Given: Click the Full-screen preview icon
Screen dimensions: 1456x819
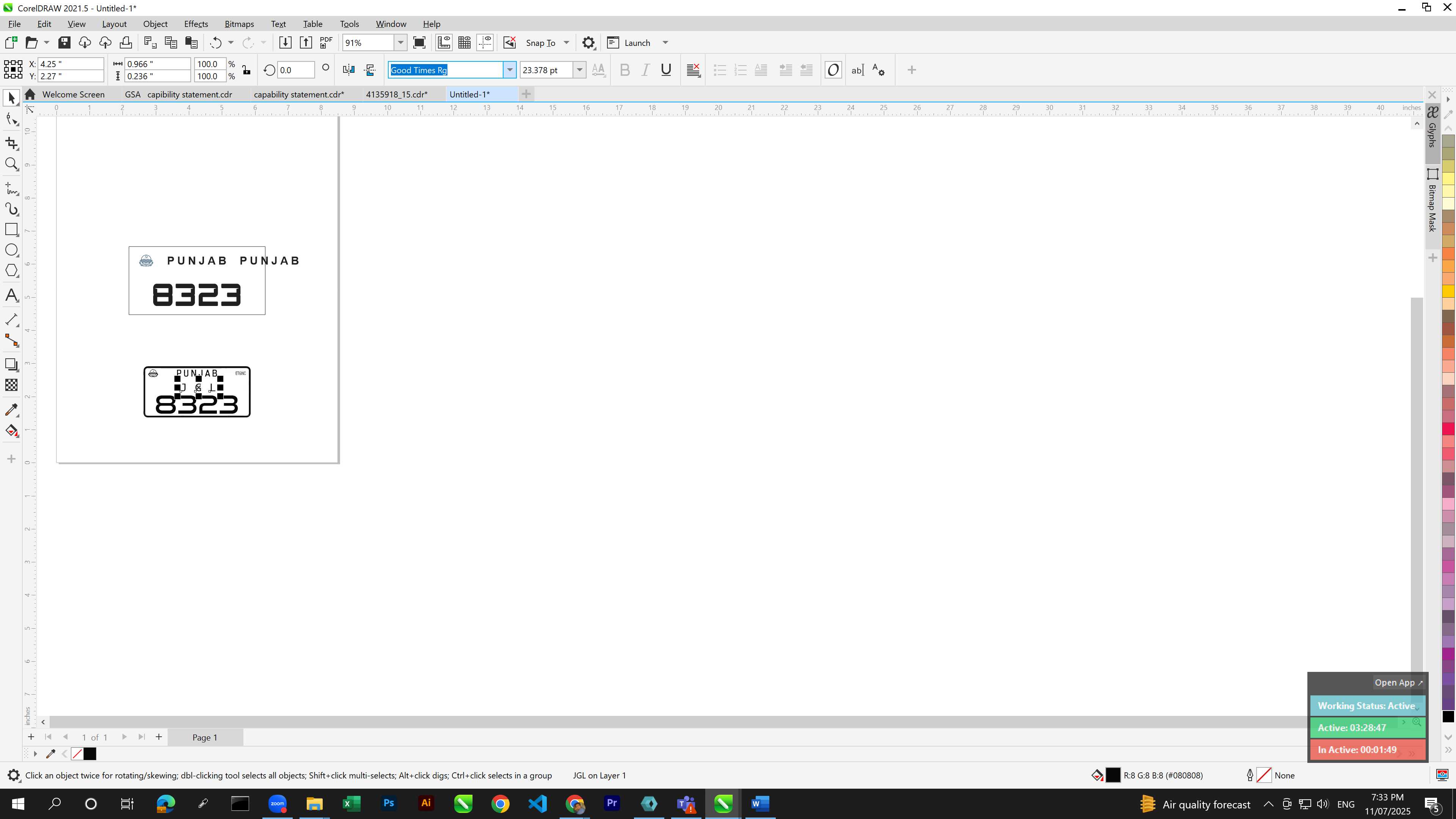Looking at the screenshot, I should (419, 42).
